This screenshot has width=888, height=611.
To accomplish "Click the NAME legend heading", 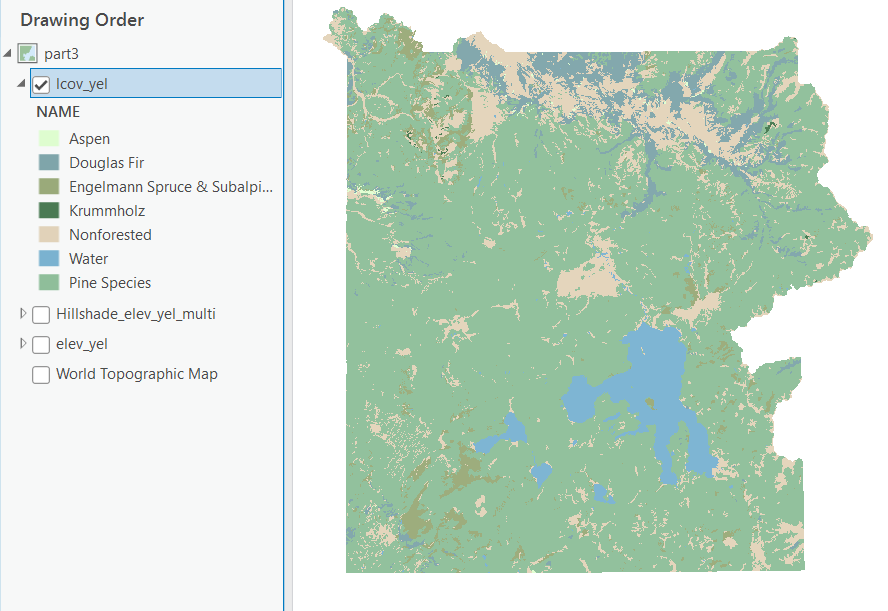I will tap(58, 112).
